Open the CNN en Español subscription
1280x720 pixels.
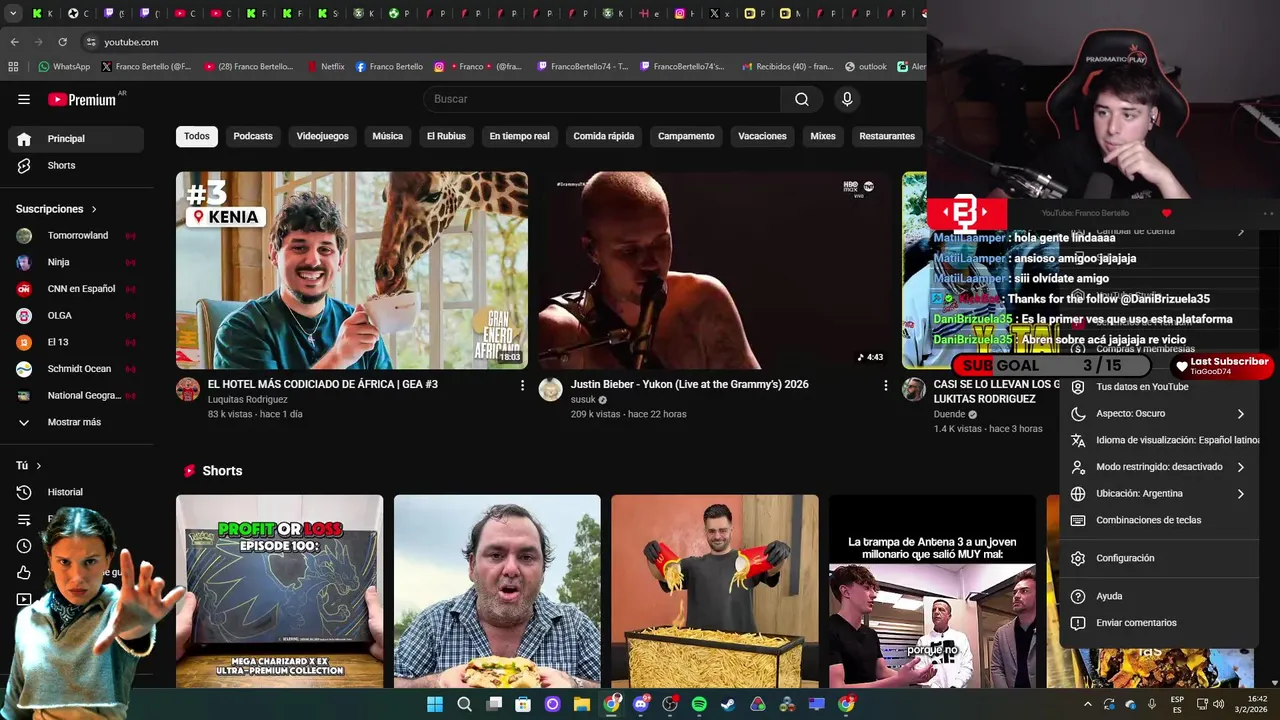point(76,289)
